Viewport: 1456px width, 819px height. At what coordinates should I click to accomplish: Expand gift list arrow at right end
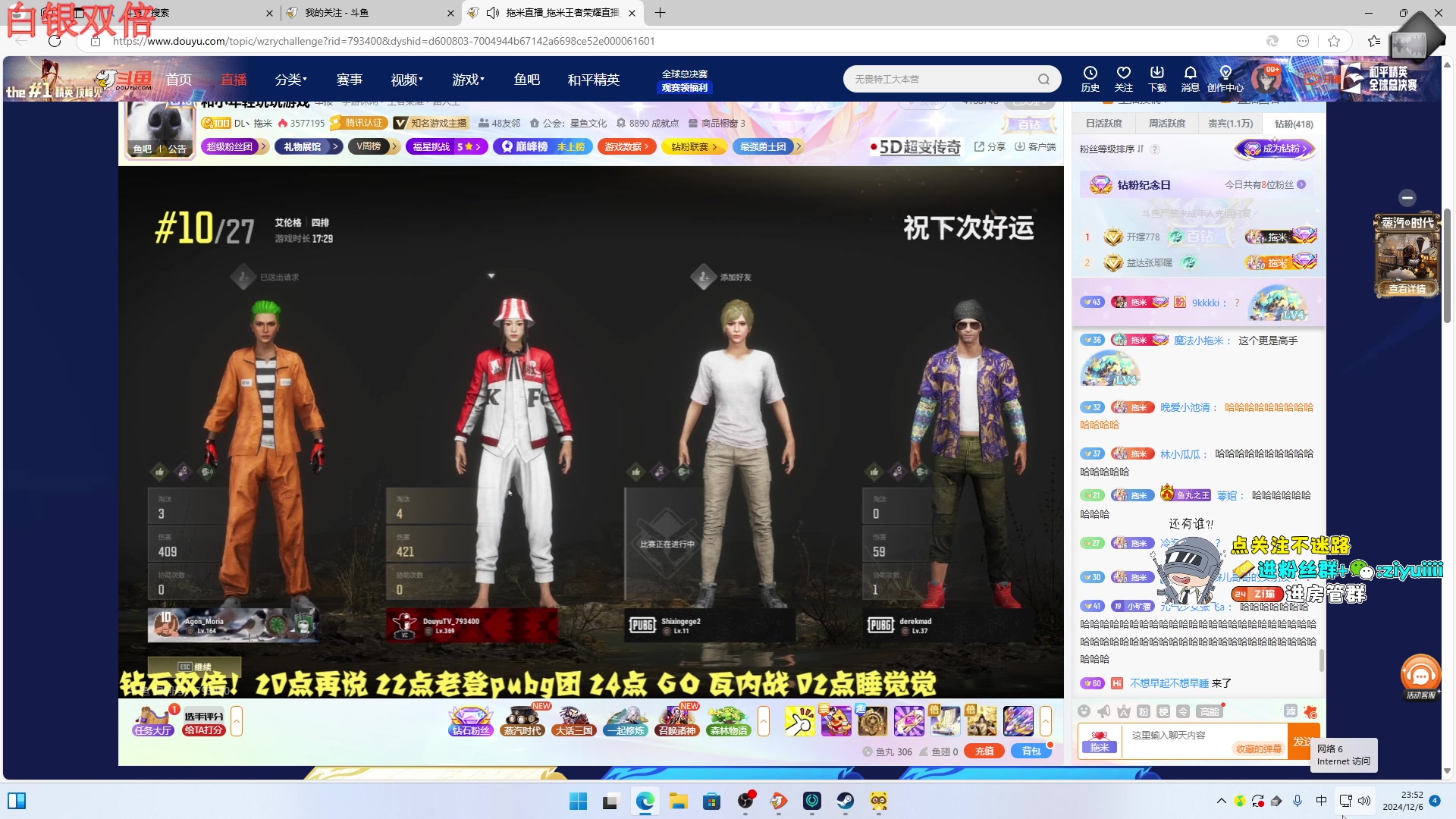(1046, 721)
